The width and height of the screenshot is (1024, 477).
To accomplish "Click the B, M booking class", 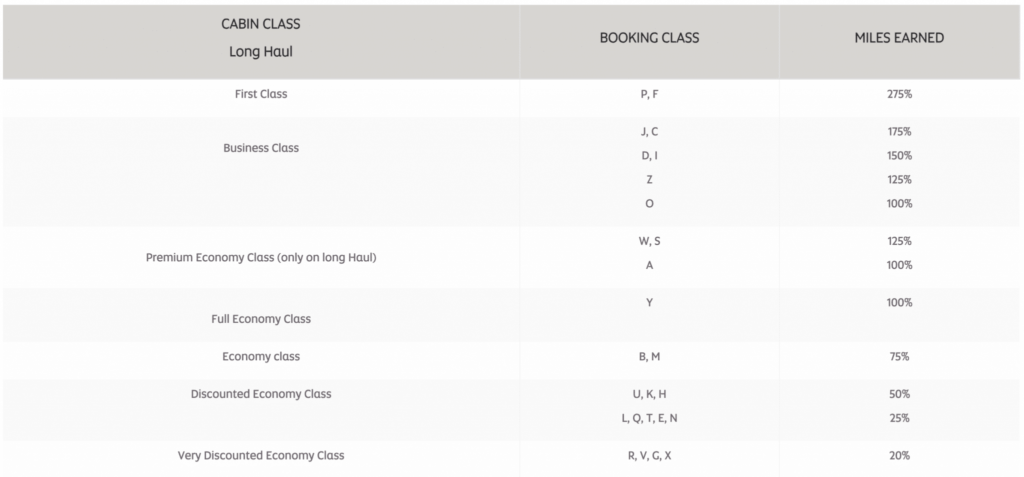I will click(649, 356).
